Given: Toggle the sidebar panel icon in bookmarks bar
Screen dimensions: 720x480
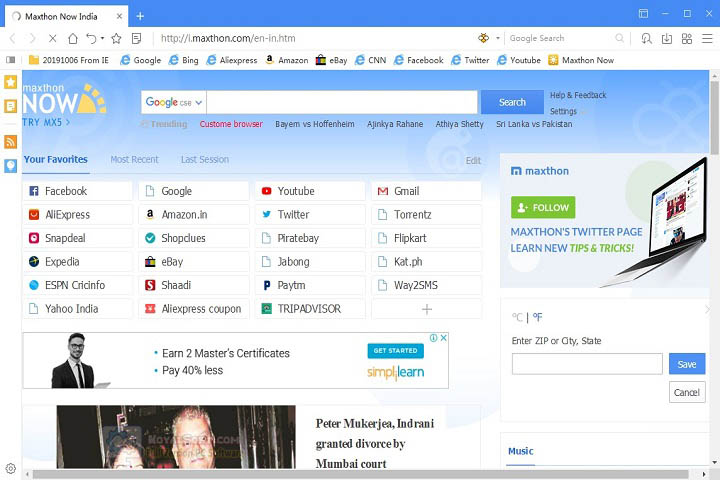Looking at the screenshot, I should click(x=11, y=60).
